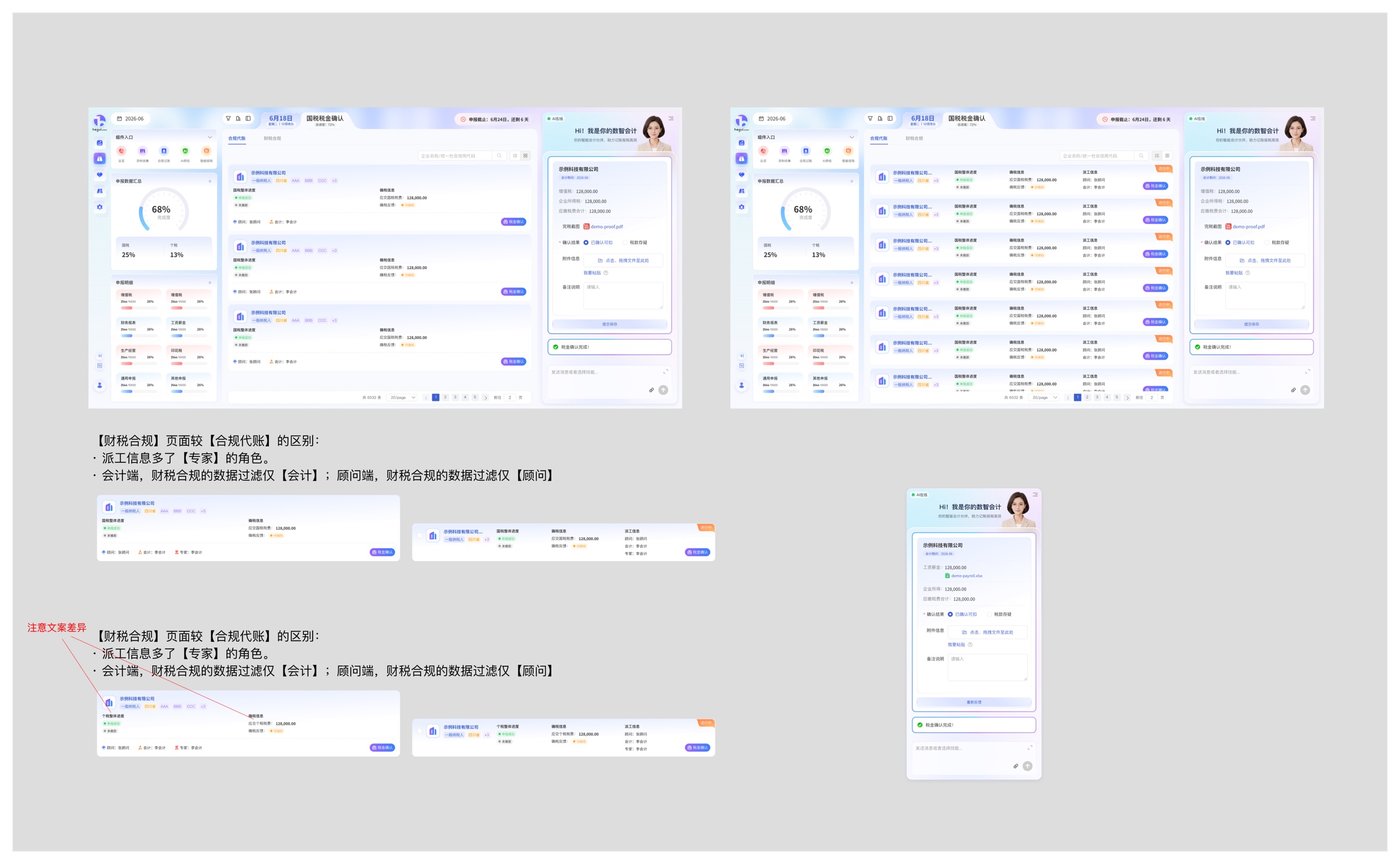
Task: Open user profile icon in list-view screen sidebar
Action: click(x=741, y=385)
